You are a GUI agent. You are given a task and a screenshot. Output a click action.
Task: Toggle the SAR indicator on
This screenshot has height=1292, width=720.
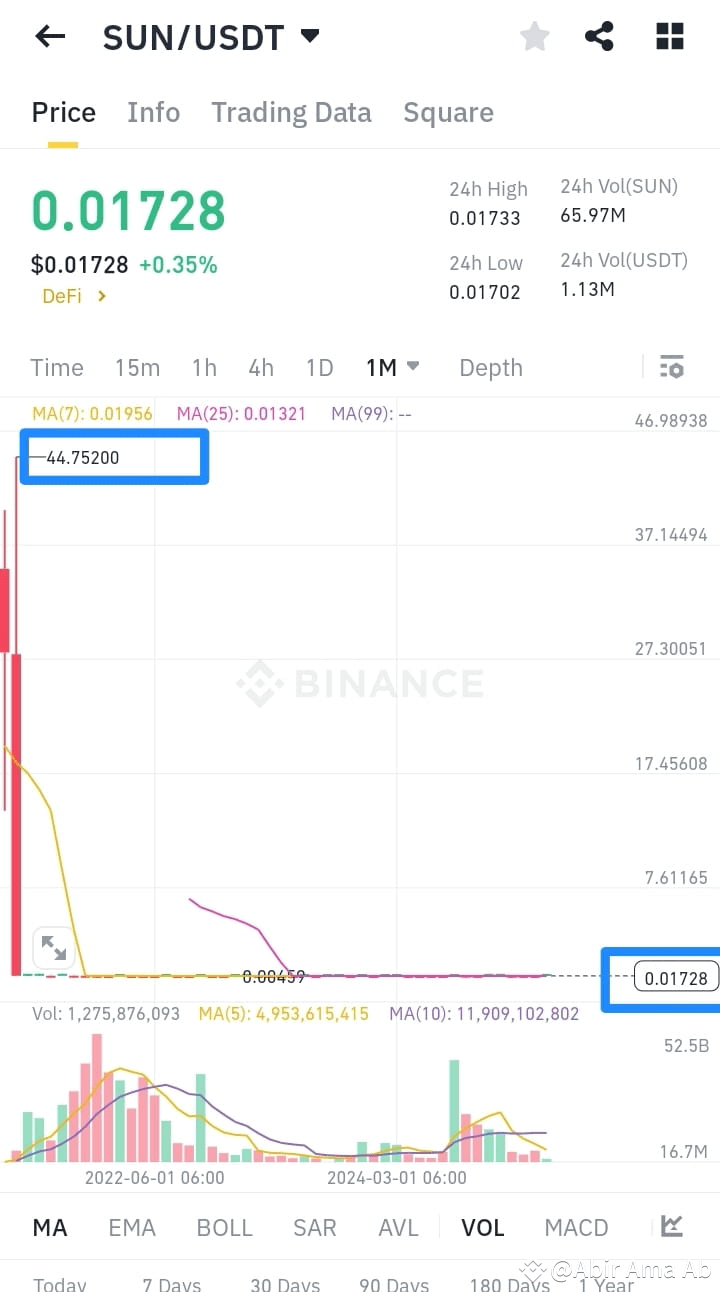pos(315,1227)
